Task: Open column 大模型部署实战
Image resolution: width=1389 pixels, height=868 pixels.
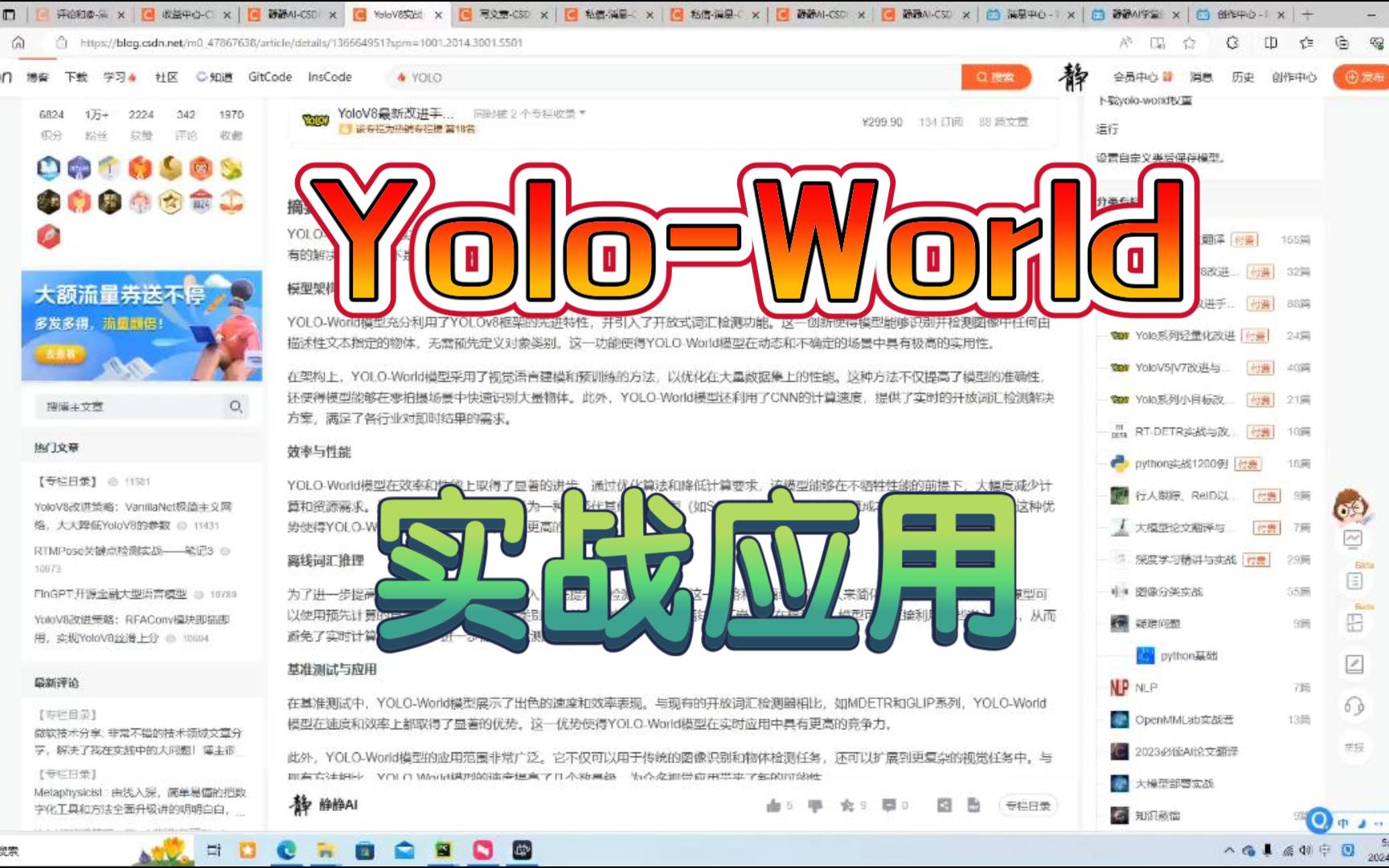Action: pos(1174,784)
